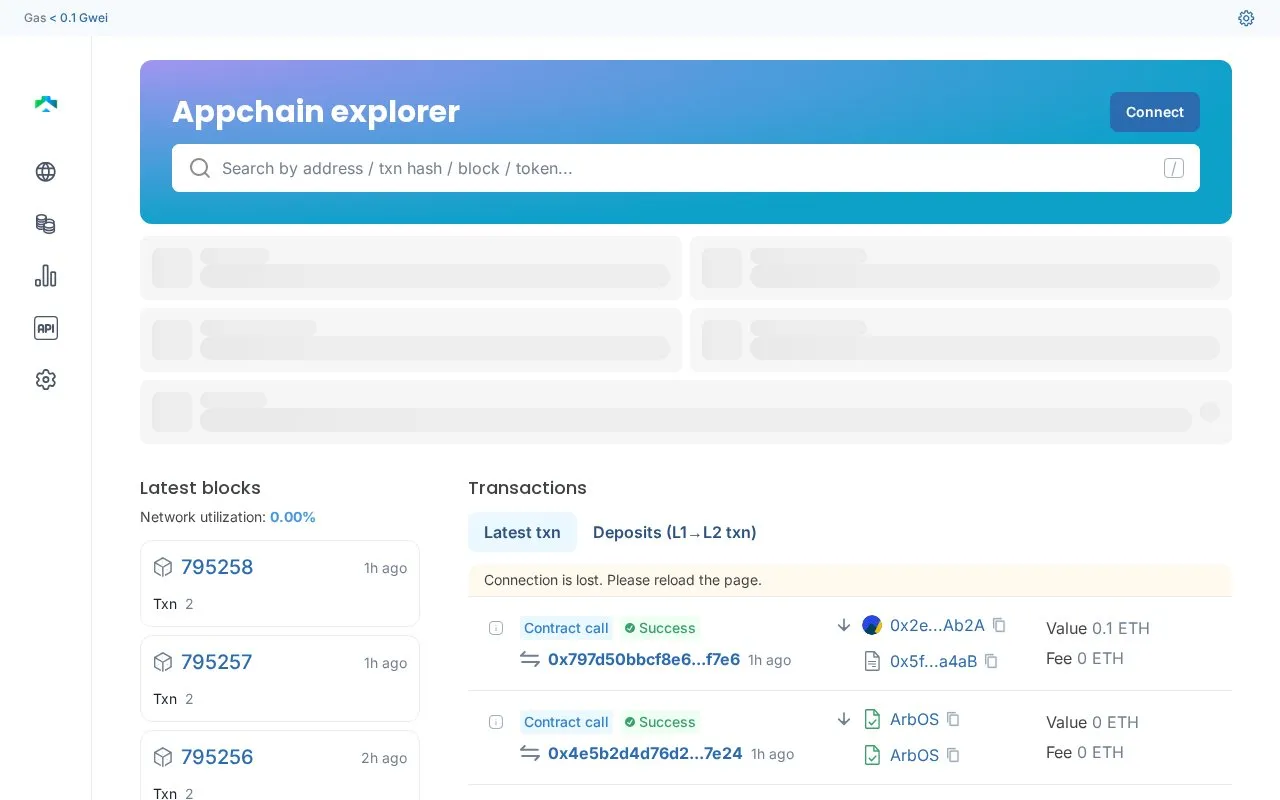Image resolution: width=1280 pixels, height=800 pixels.
Task: Open block 795258
Action: click(217, 567)
